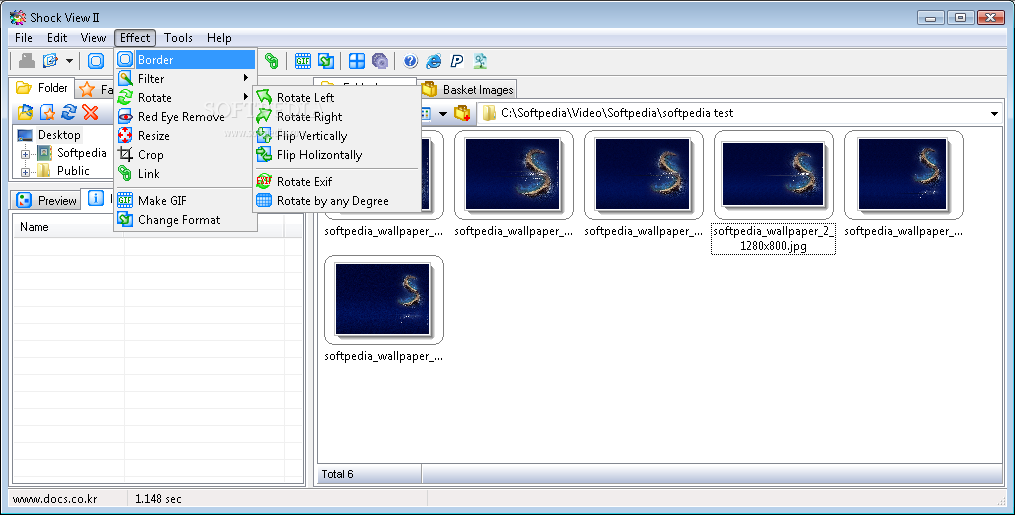The height and width of the screenshot is (515, 1015).
Task: Choose Rotate Left in the submenu
Action: click(337, 97)
